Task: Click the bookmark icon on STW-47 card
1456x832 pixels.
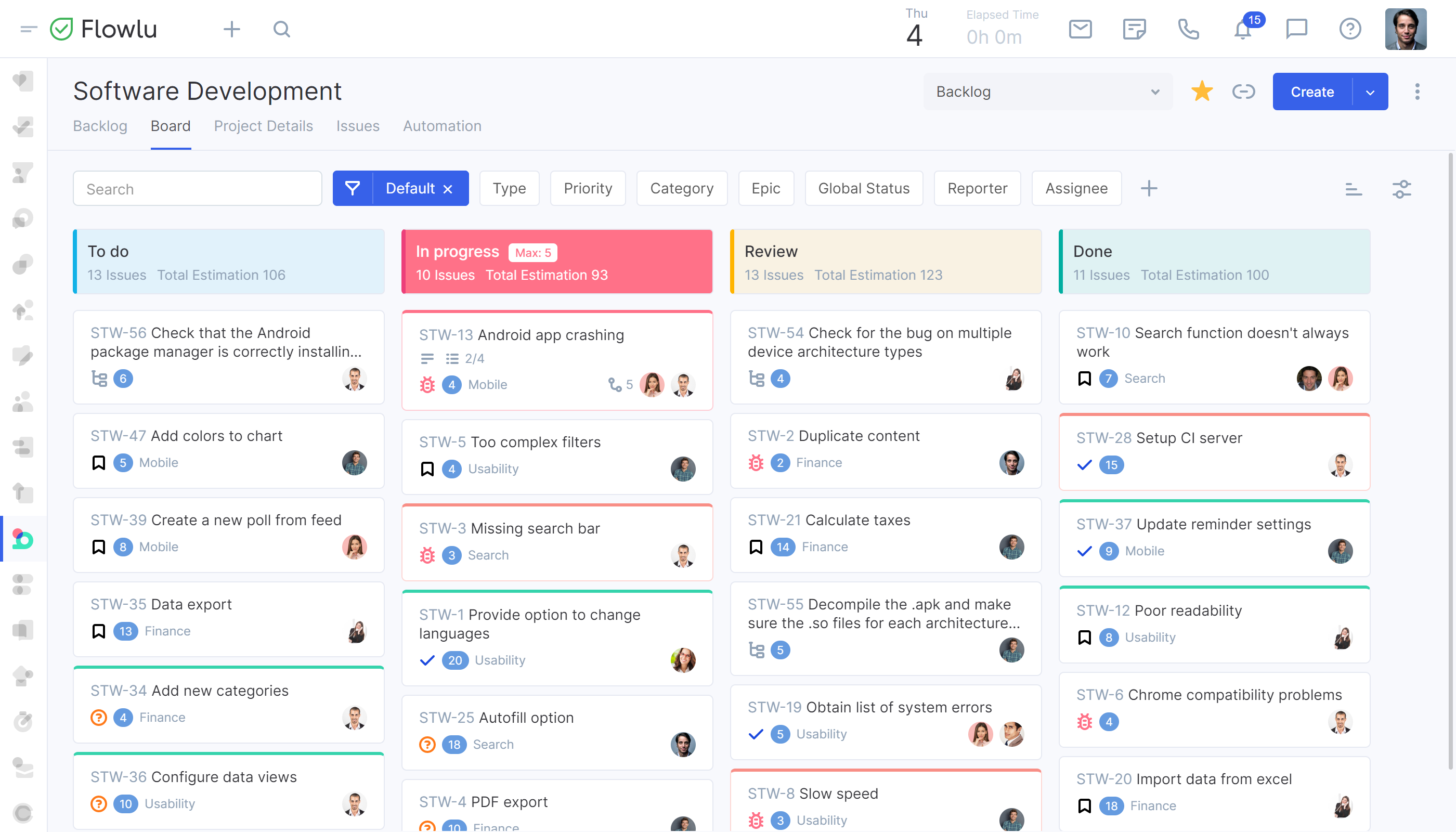Action: point(99,462)
